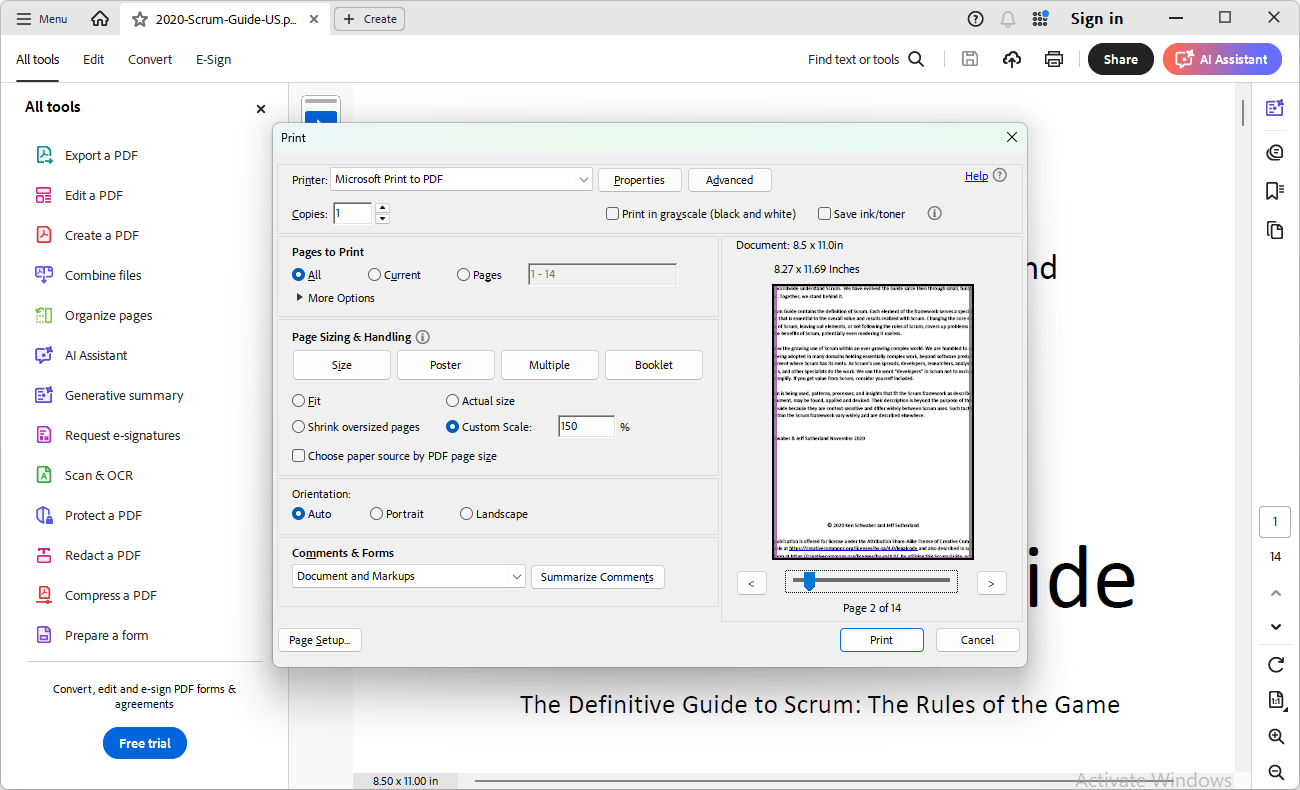Check the Save ink/toner option
This screenshot has width=1300, height=790.
pos(825,214)
